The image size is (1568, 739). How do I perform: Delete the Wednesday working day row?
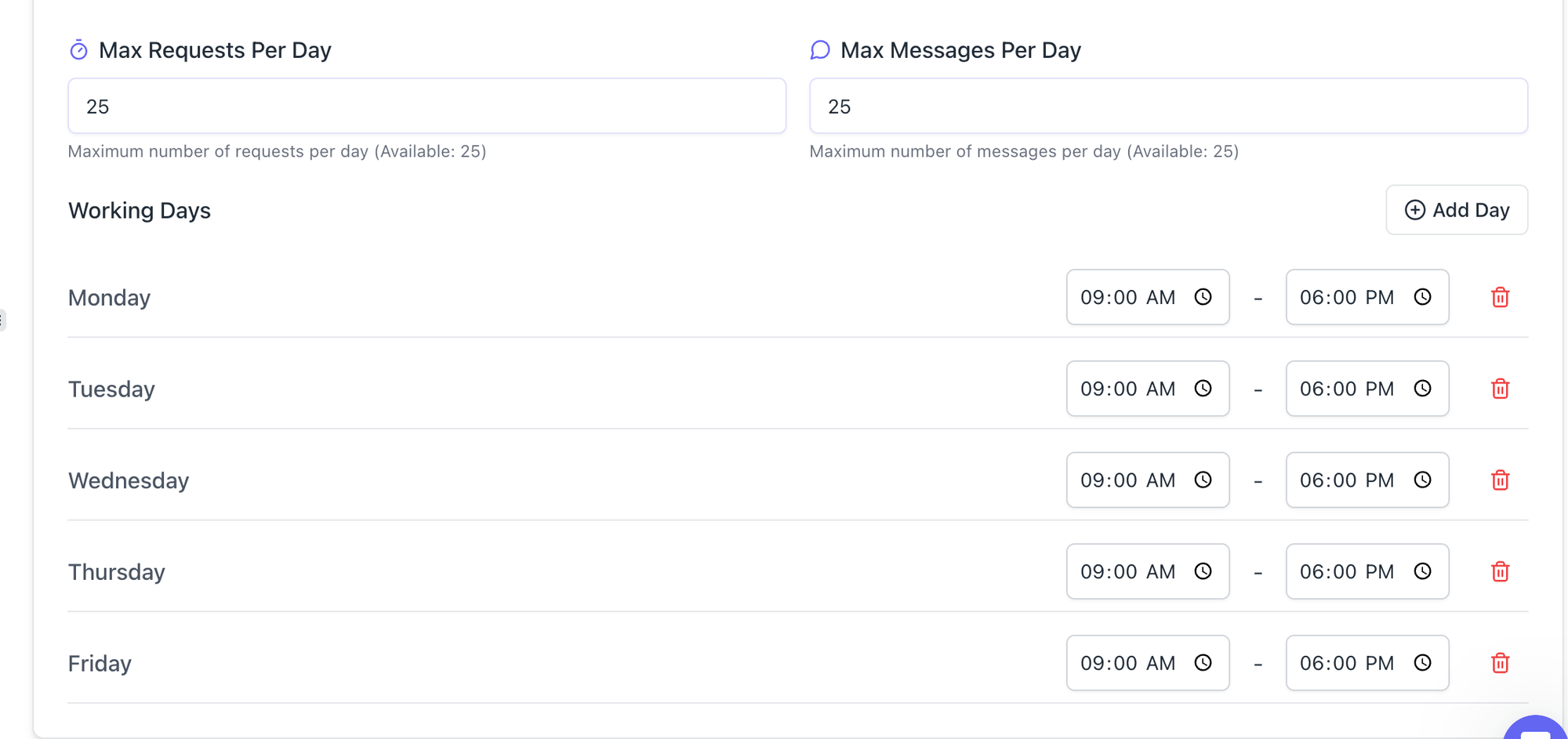point(1500,480)
